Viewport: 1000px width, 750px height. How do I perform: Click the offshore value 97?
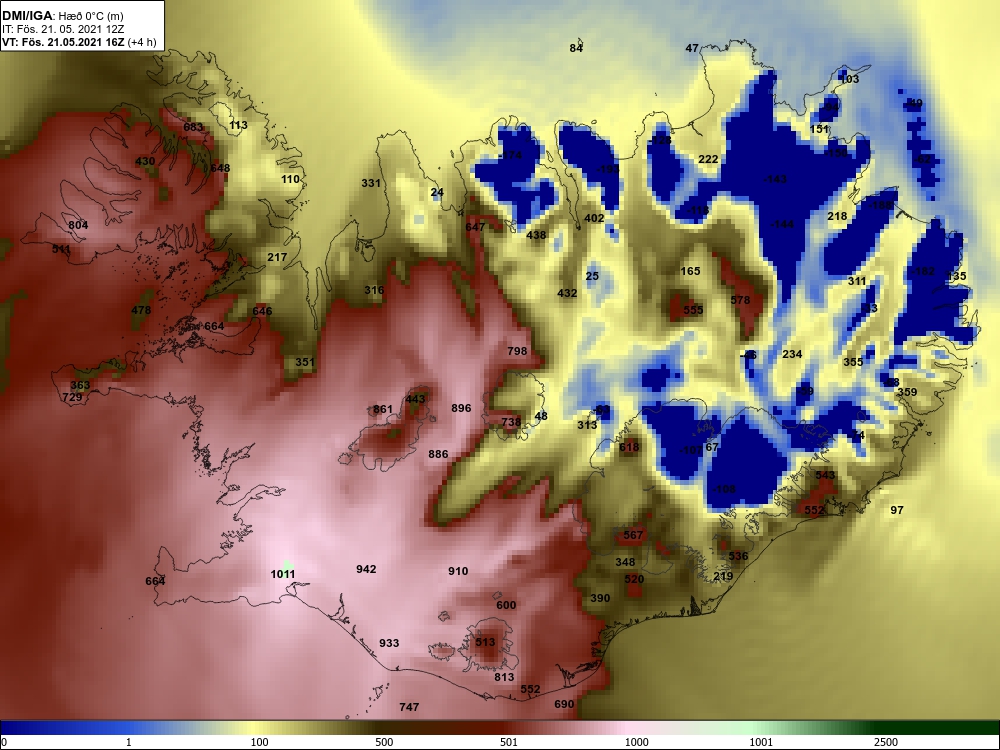coord(897,510)
